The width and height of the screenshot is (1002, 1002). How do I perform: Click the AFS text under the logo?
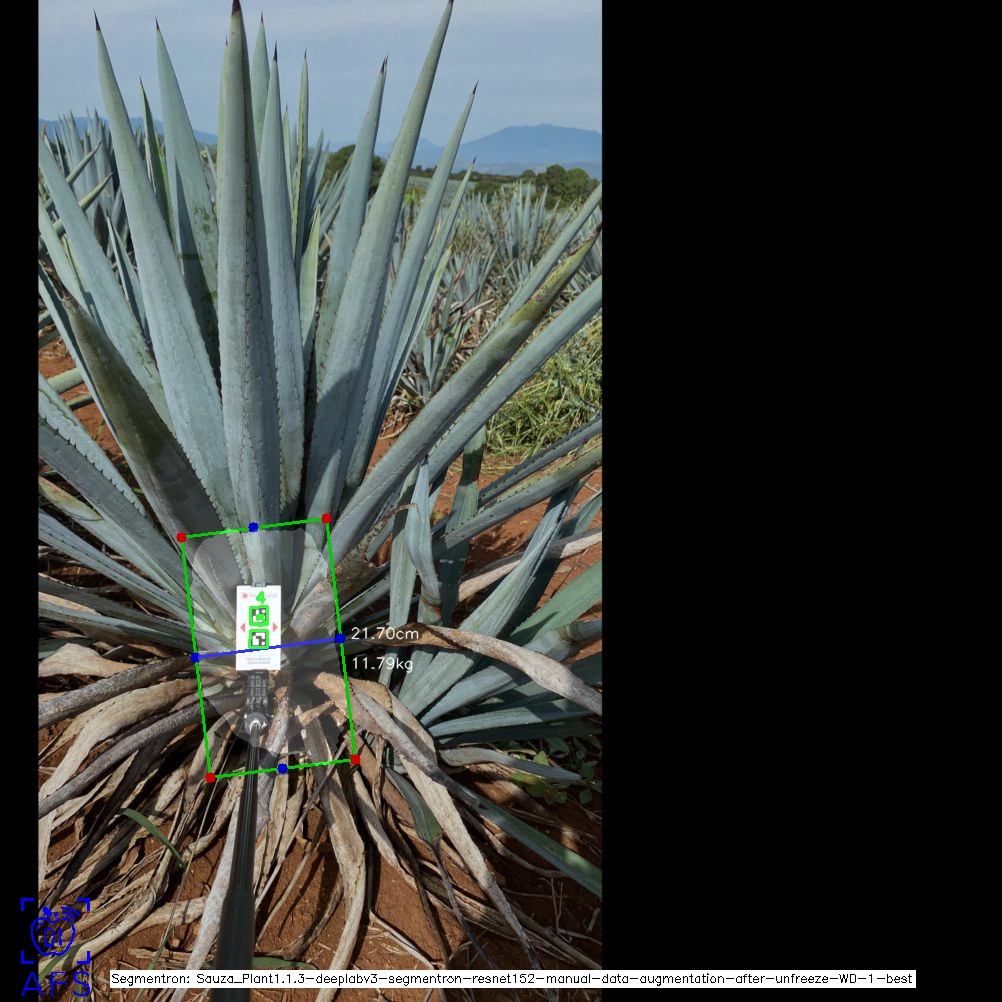[x=56, y=984]
